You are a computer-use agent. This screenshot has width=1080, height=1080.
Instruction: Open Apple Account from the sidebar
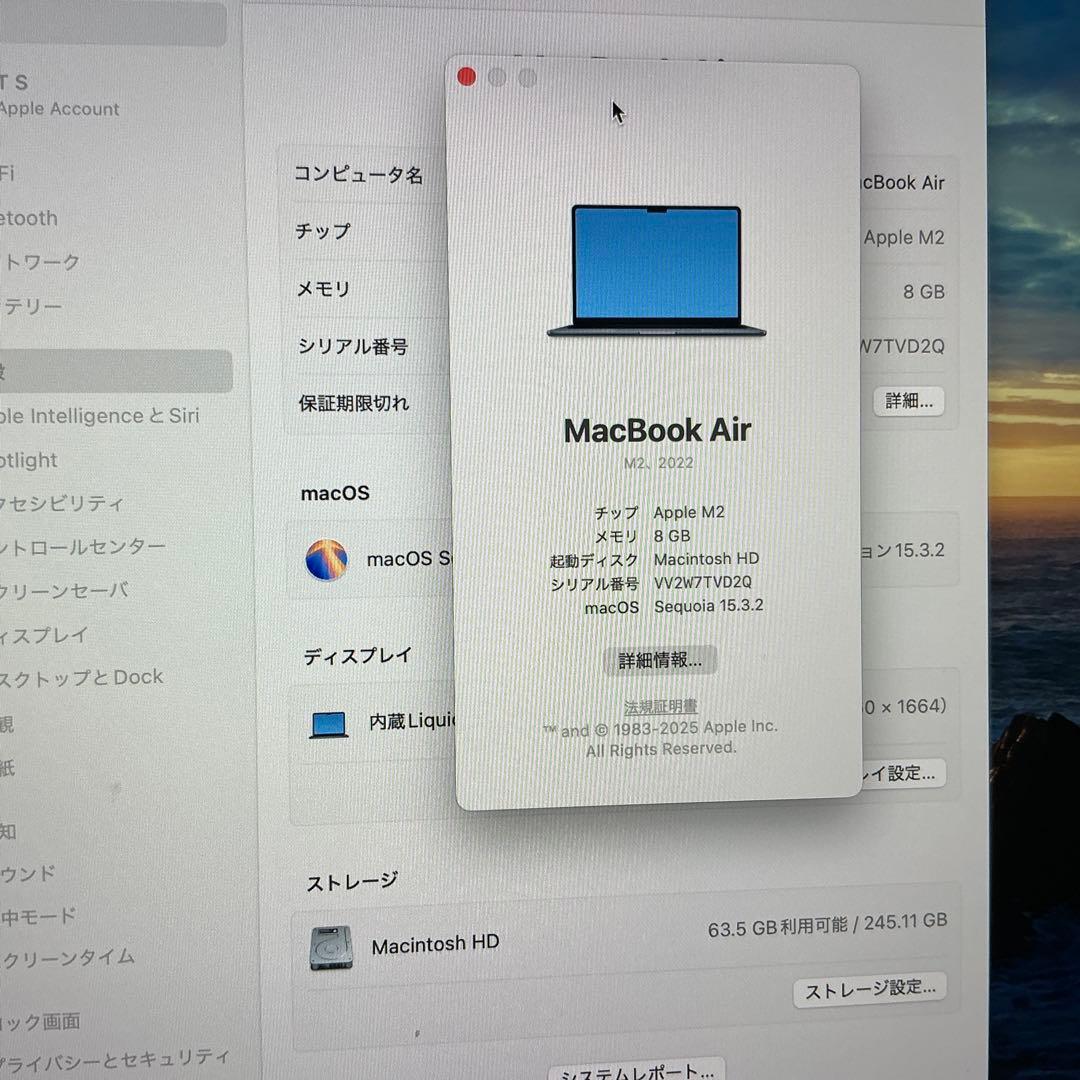pyautogui.click(x=60, y=108)
